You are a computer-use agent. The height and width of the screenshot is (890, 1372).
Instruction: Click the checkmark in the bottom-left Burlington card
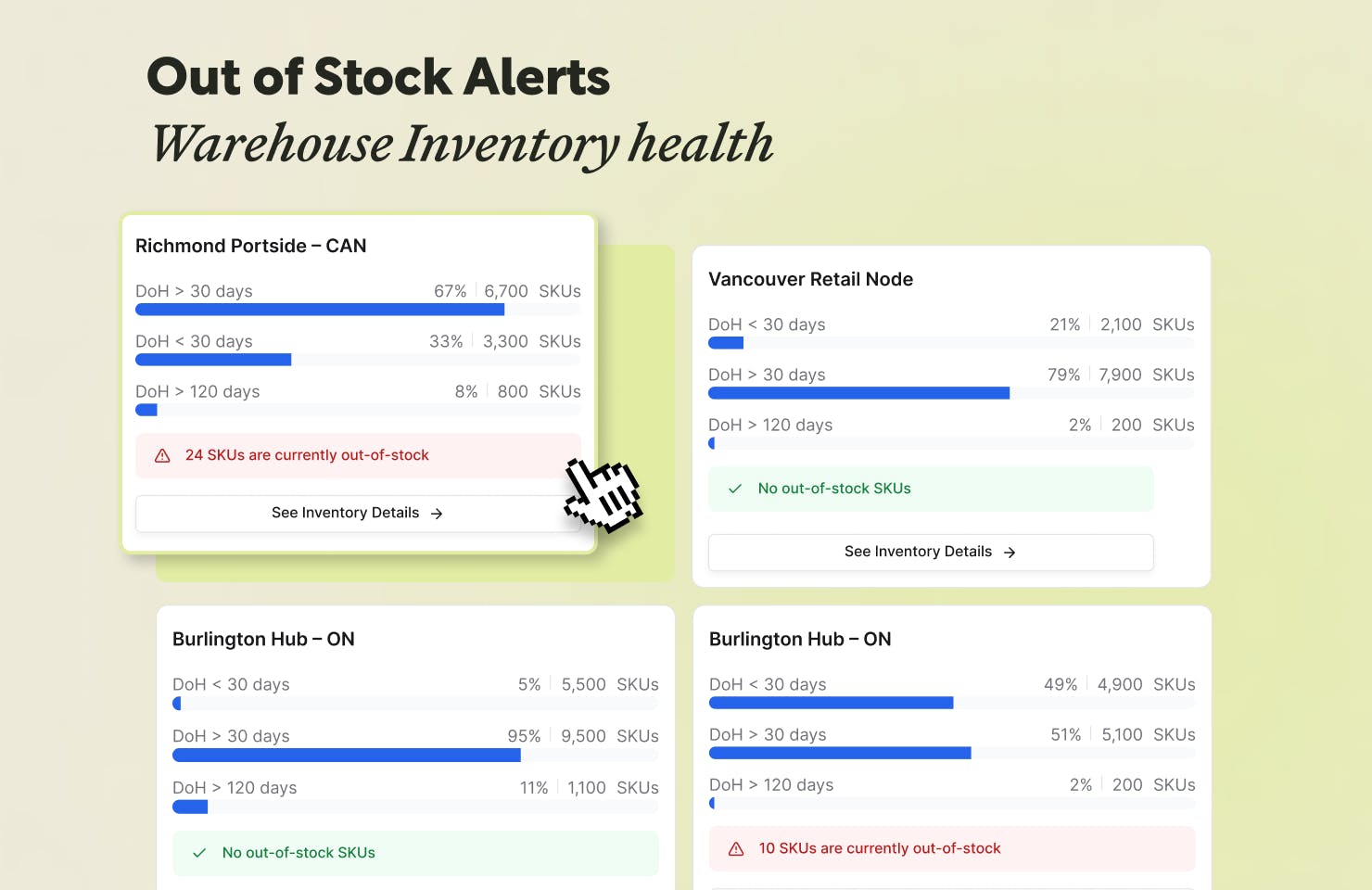199,853
